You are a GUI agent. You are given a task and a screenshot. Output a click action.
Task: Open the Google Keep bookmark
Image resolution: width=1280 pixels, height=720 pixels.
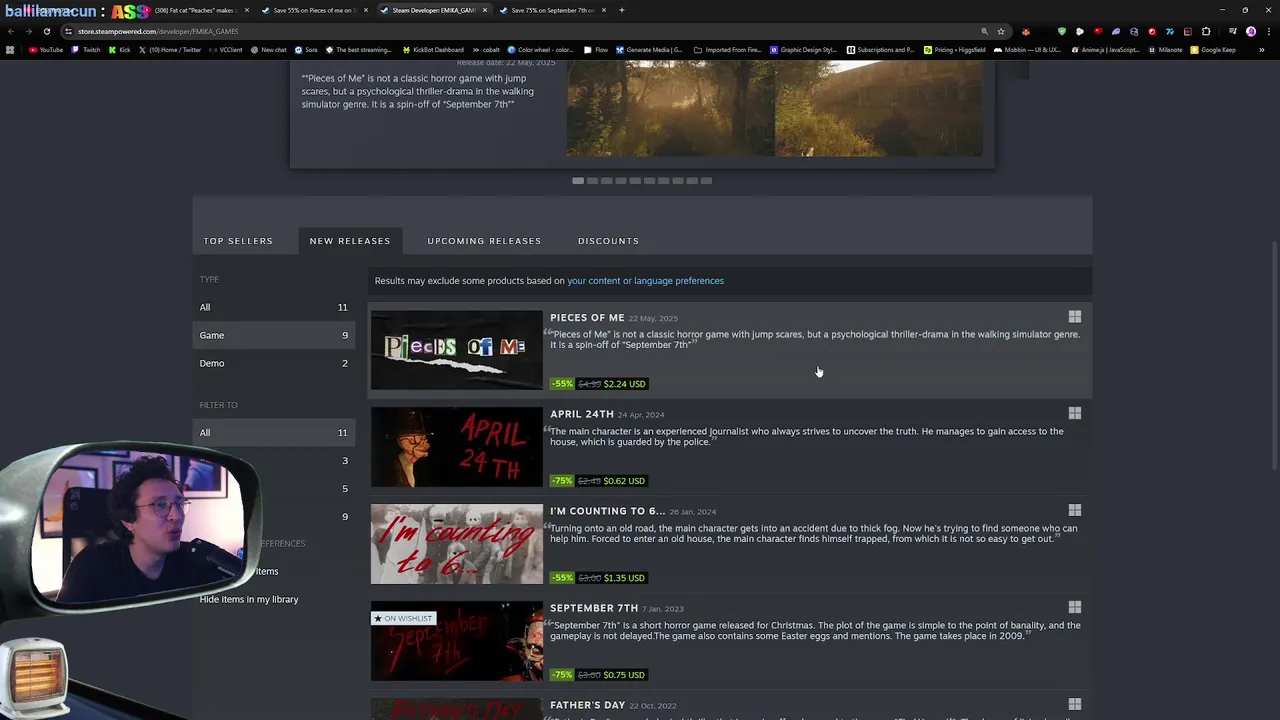pyautogui.click(x=1213, y=50)
